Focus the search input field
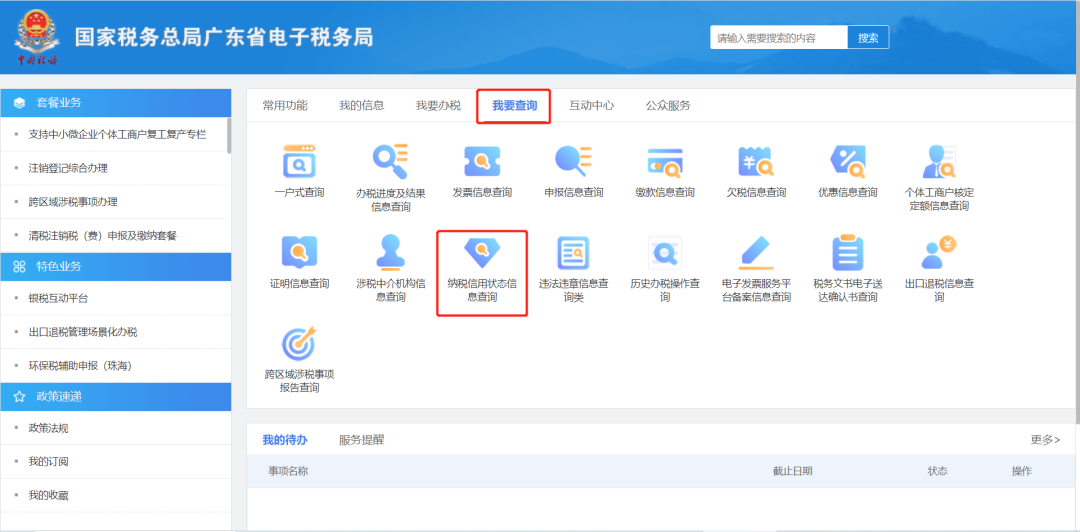 (779, 37)
